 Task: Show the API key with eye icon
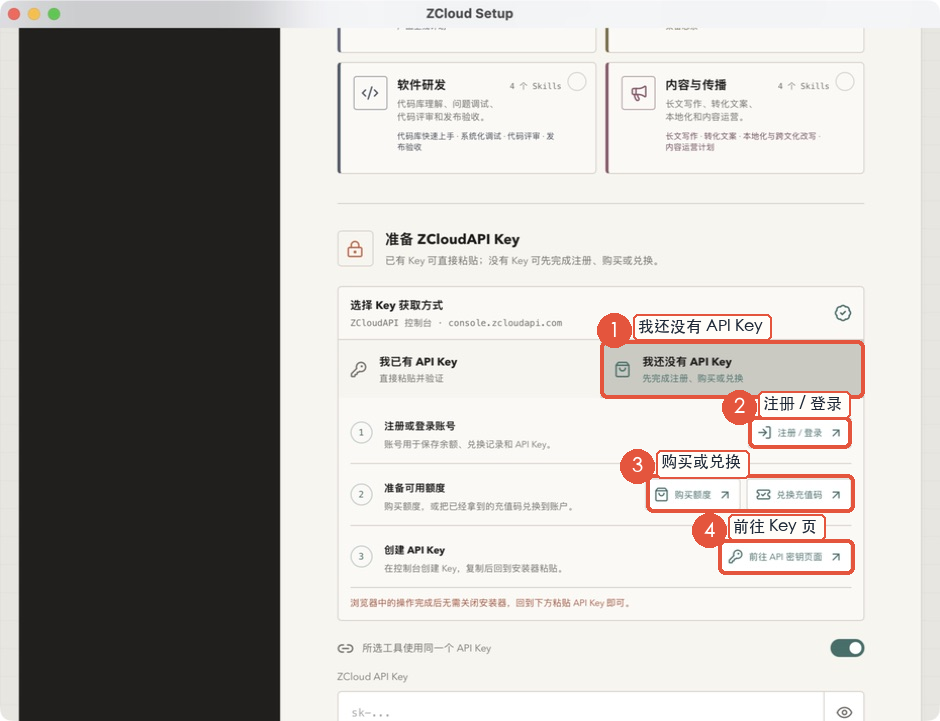pos(844,712)
